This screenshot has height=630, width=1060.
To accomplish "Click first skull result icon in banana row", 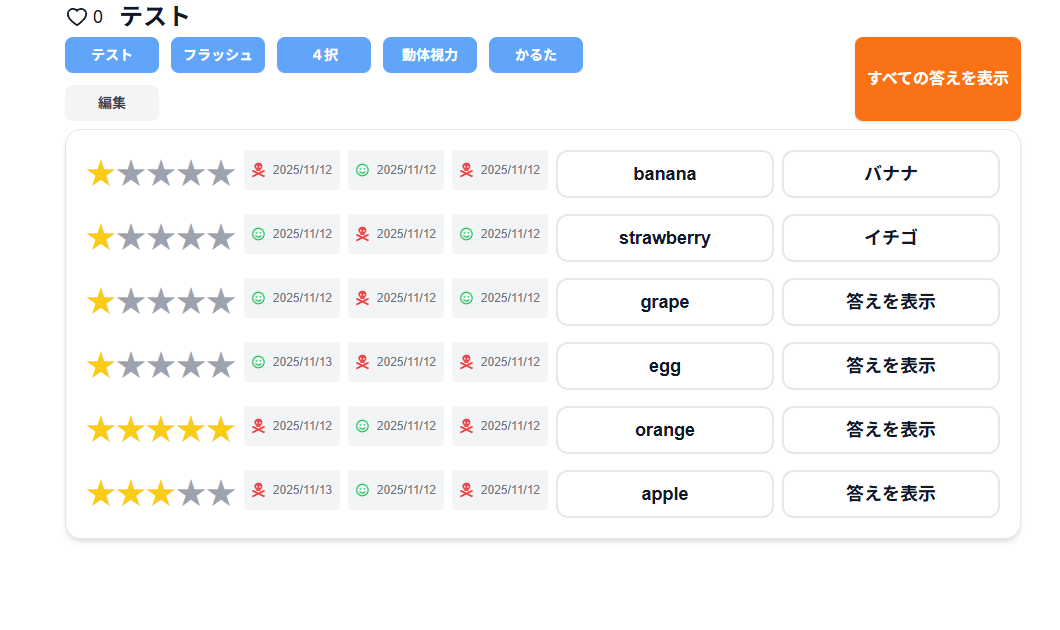I will coord(258,170).
